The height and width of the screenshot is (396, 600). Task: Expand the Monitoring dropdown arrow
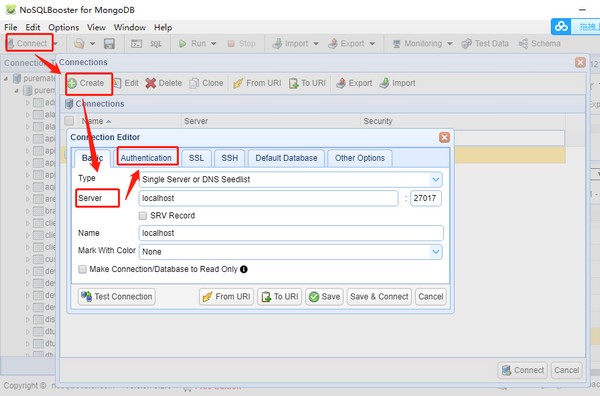click(450, 44)
